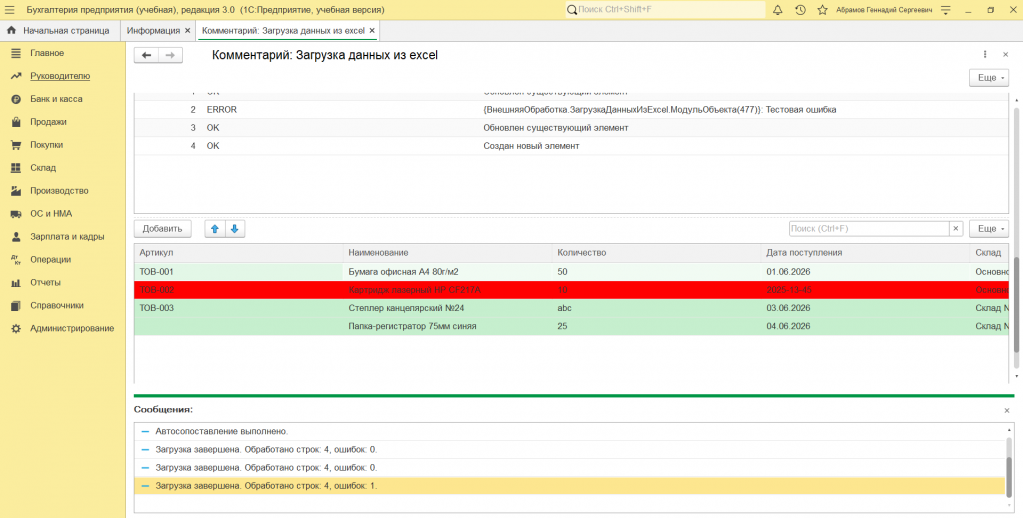Screen dimensions: 1023x518
Task: Go back with left arrow button
Action: (146, 55)
